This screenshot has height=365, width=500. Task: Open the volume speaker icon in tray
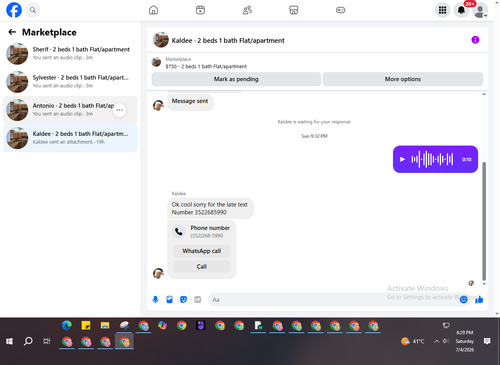[x=446, y=341]
